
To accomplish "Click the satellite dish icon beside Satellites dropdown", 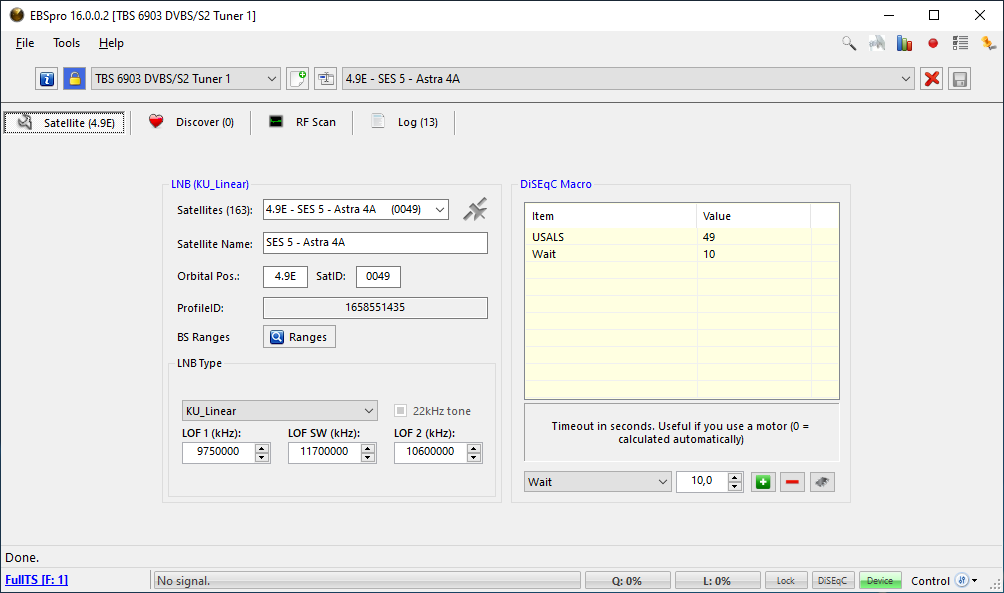I will (475, 210).
